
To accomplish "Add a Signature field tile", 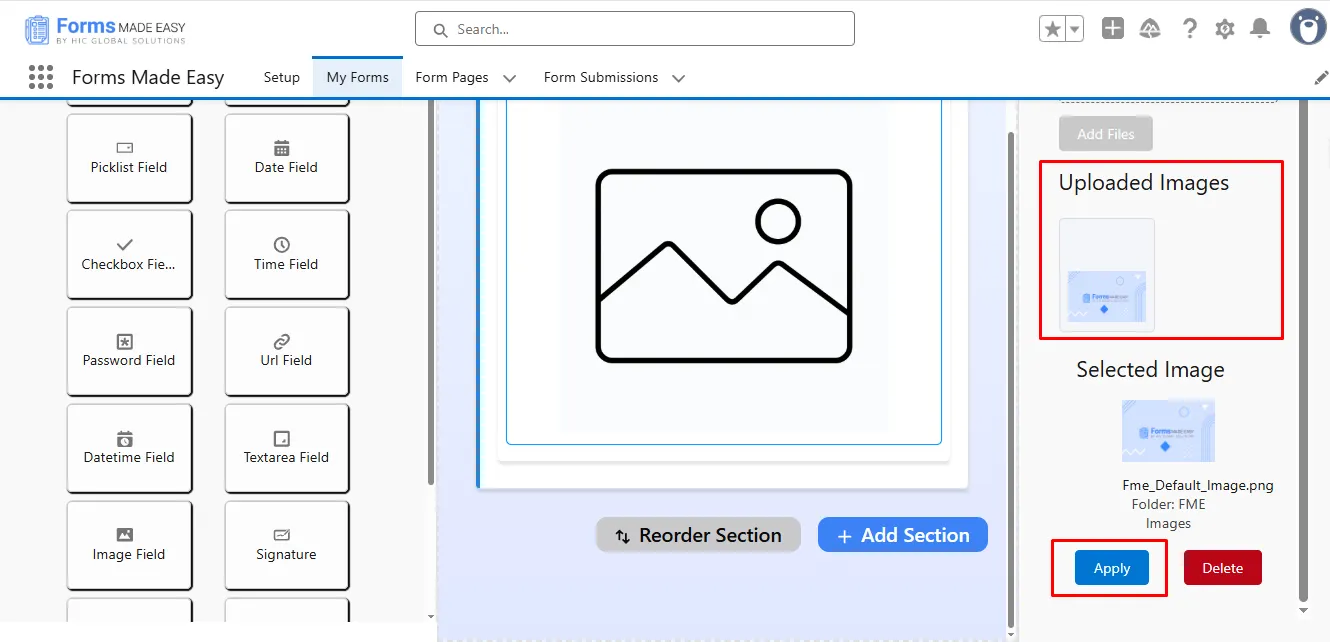I will click(x=287, y=544).
